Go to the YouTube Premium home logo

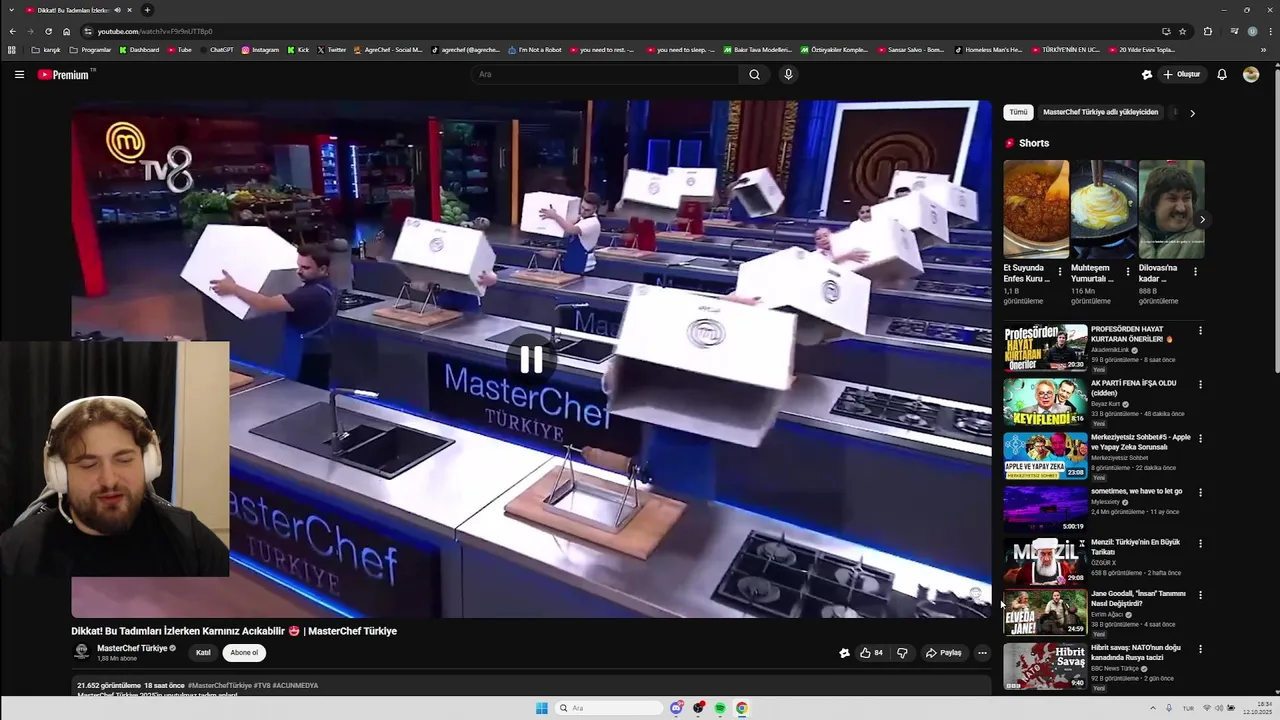pos(64,74)
